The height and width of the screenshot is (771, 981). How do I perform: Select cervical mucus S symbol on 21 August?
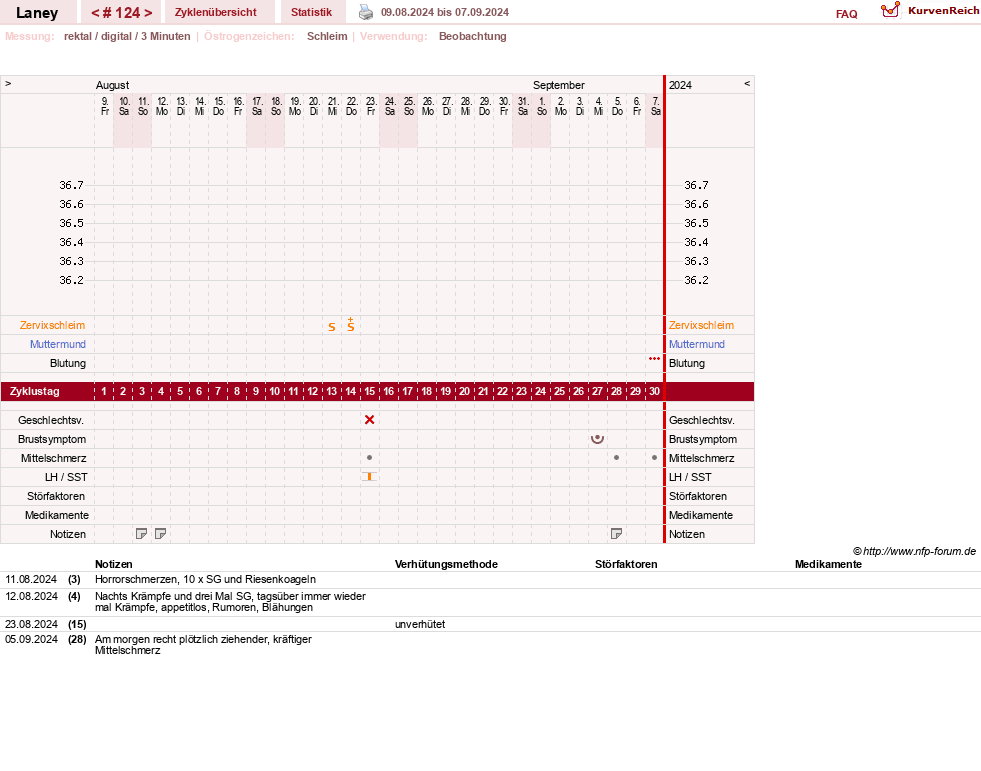[332, 327]
